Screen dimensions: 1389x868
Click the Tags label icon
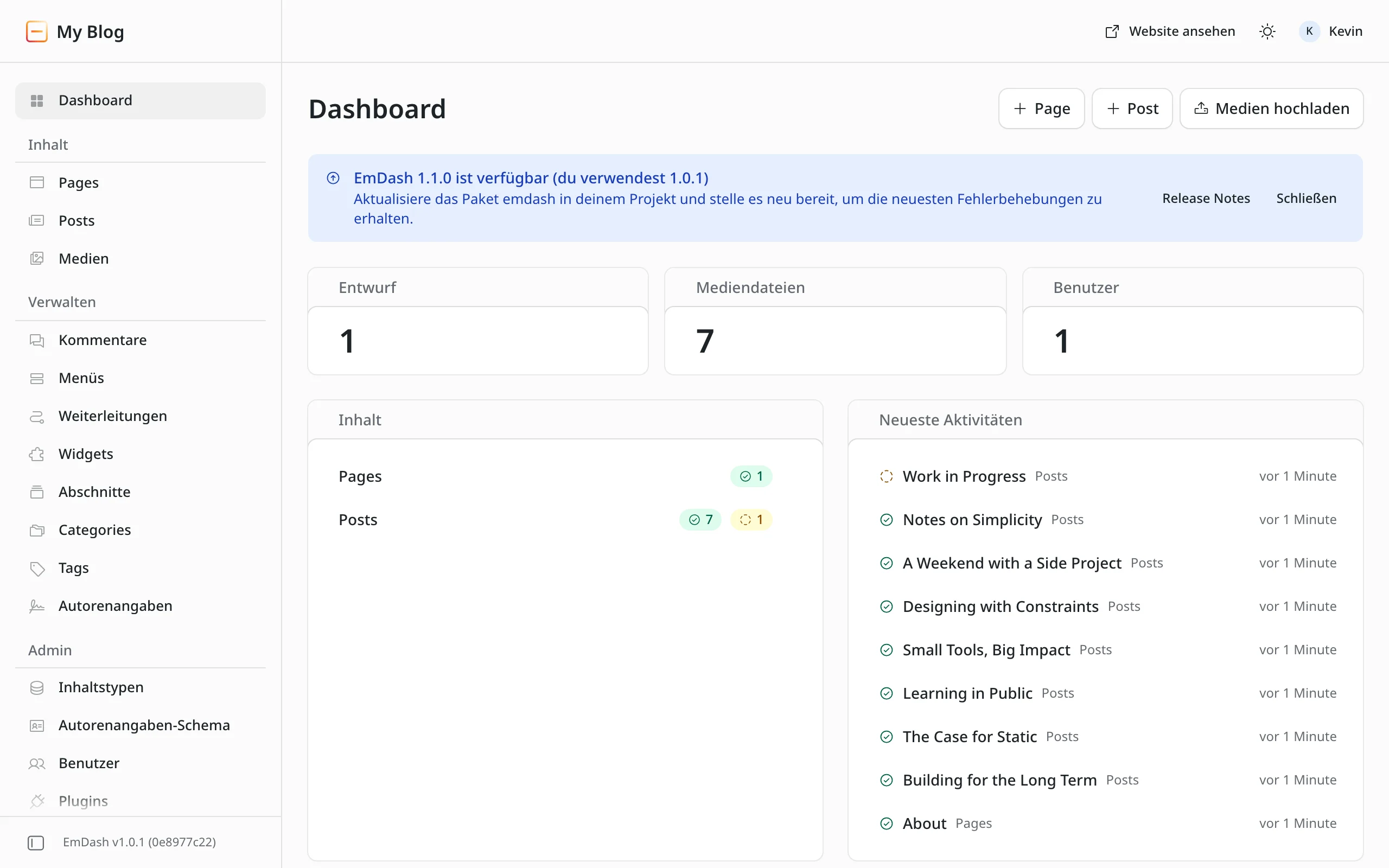point(37,569)
